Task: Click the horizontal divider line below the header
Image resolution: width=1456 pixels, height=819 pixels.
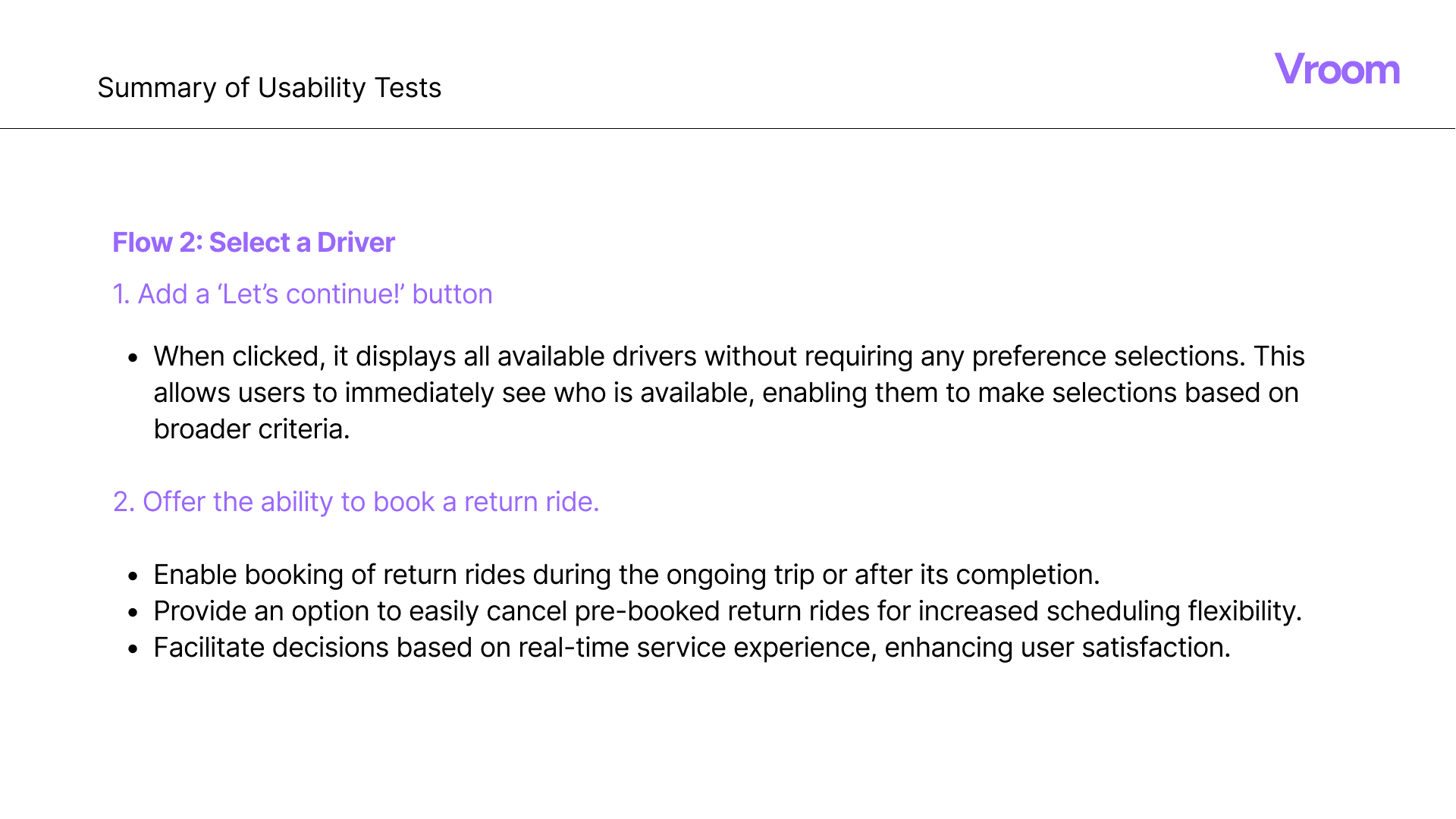Action: pos(728,128)
